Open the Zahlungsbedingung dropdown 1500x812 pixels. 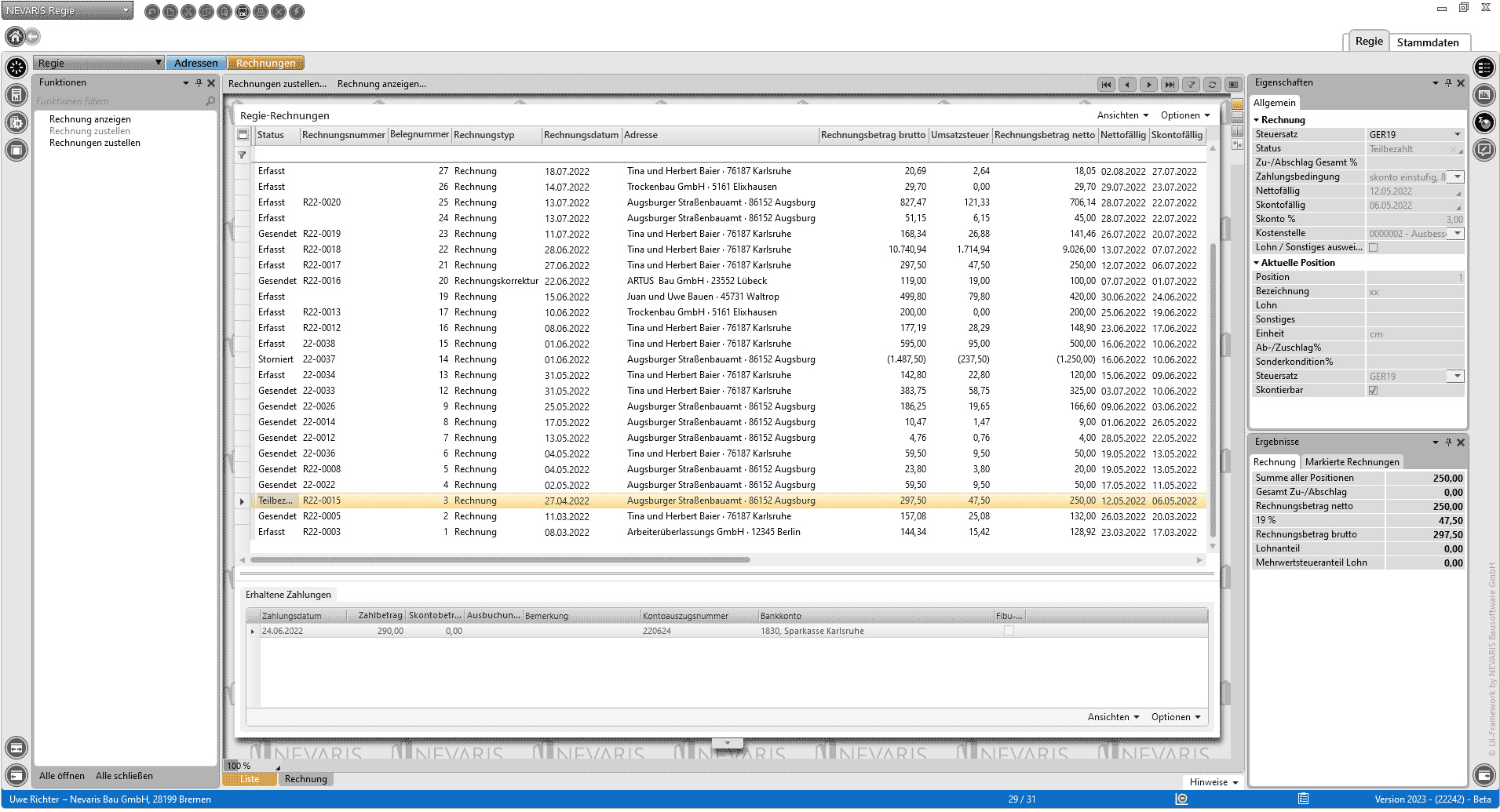tap(1458, 177)
